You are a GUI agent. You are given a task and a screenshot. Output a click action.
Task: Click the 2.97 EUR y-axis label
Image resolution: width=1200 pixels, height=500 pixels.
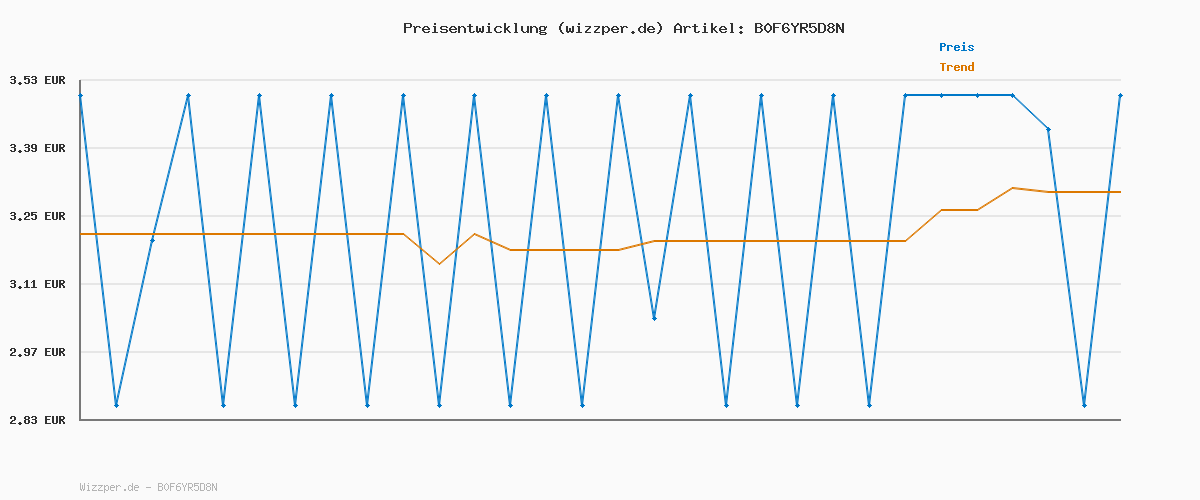tap(37, 352)
